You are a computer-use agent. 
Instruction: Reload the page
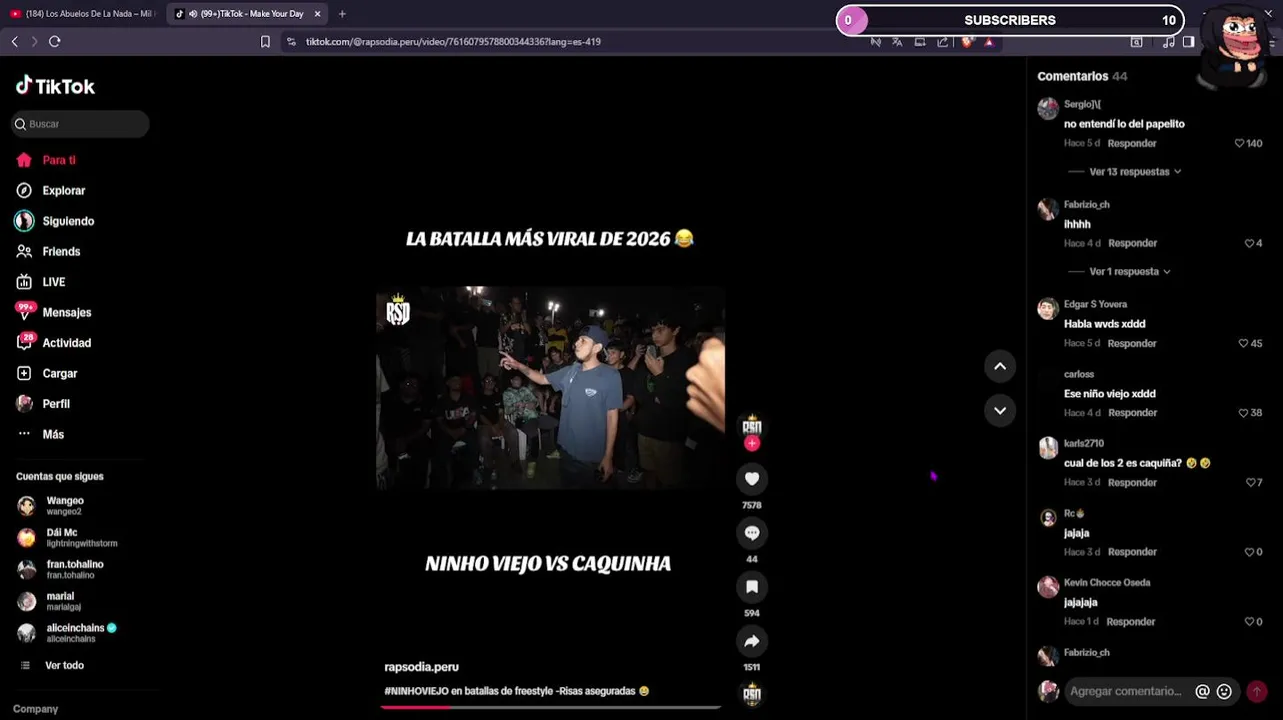55,41
